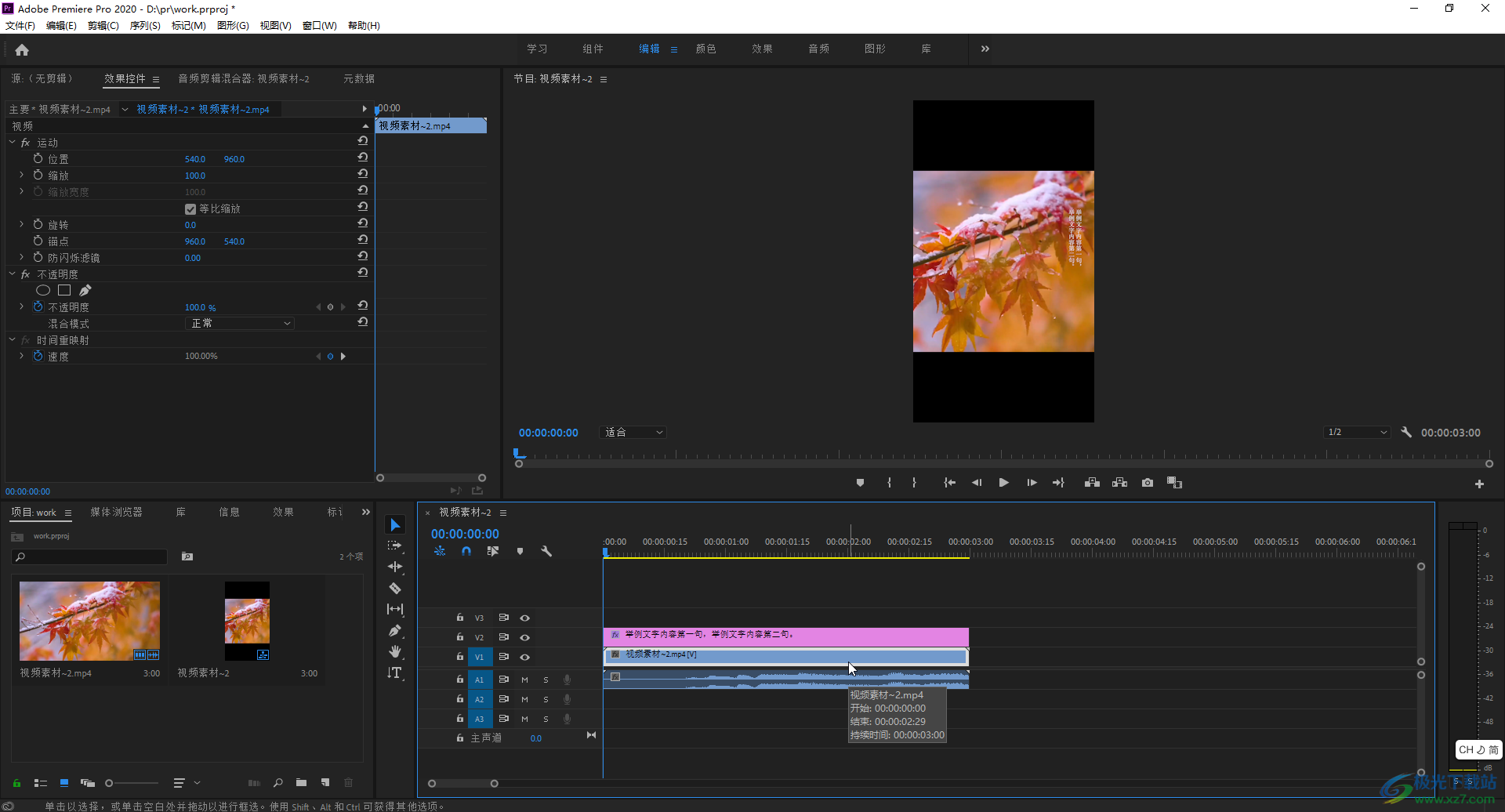The image size is (1505, 812).
Task: Select the Slip tool
Action: (395, 609)
